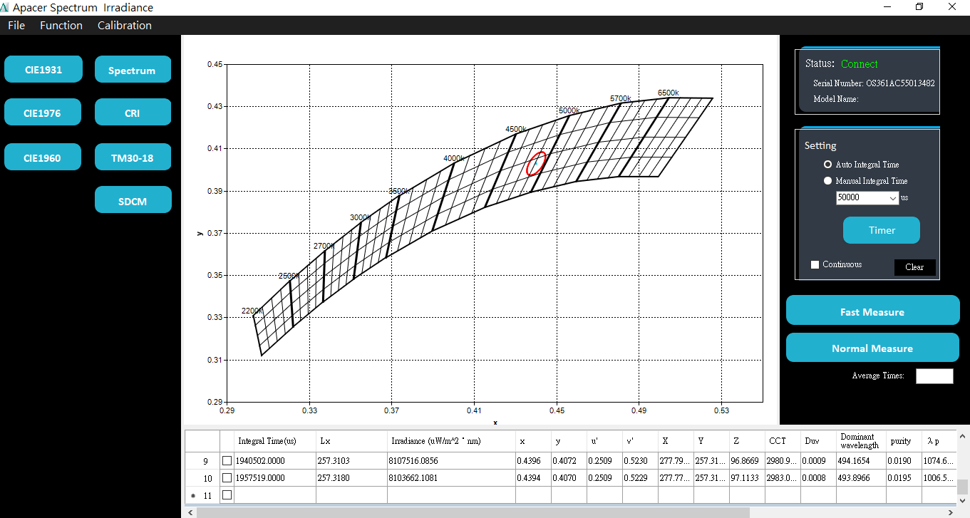Click the Irradiance column header
970x518 pixels.
click(x=451, y=441)
